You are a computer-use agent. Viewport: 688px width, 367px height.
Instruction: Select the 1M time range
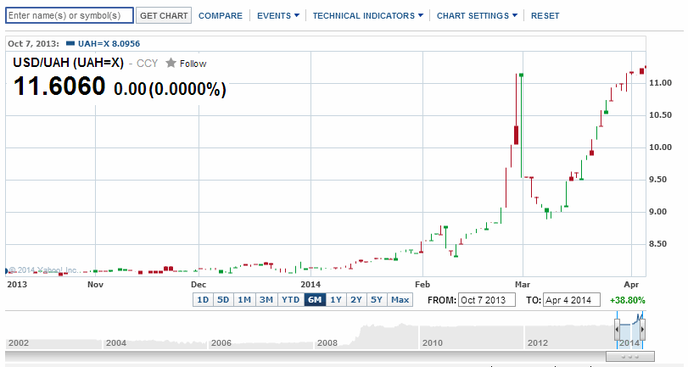tap(244, 300)
